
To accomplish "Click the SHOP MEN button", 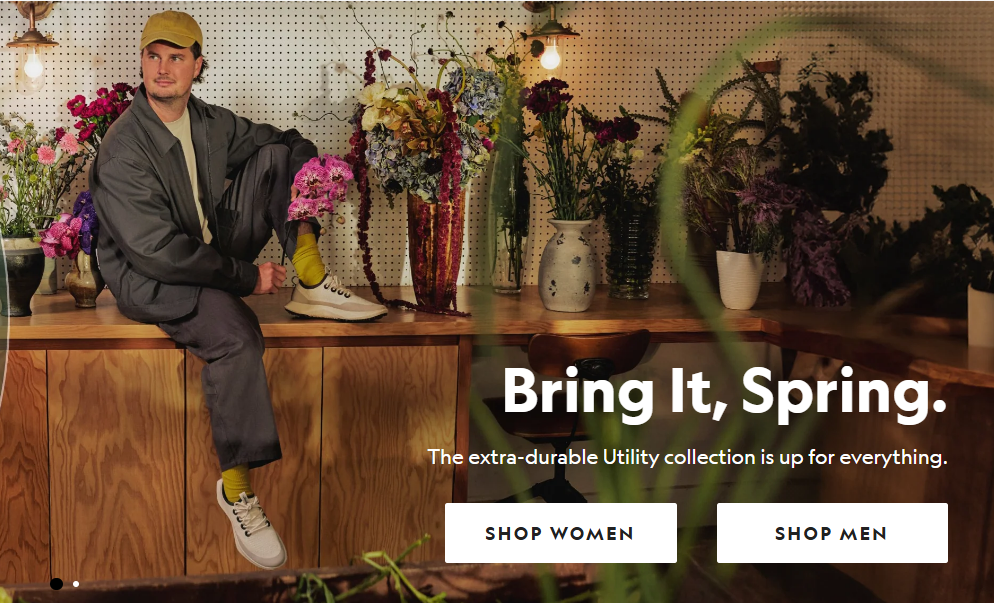I will (x=832, y=533).
